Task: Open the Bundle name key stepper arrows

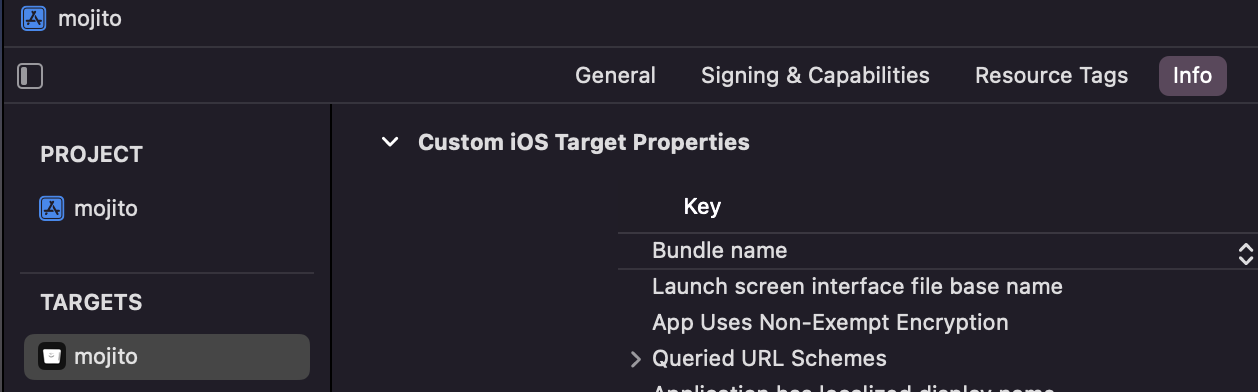Action: [1245, 253]
